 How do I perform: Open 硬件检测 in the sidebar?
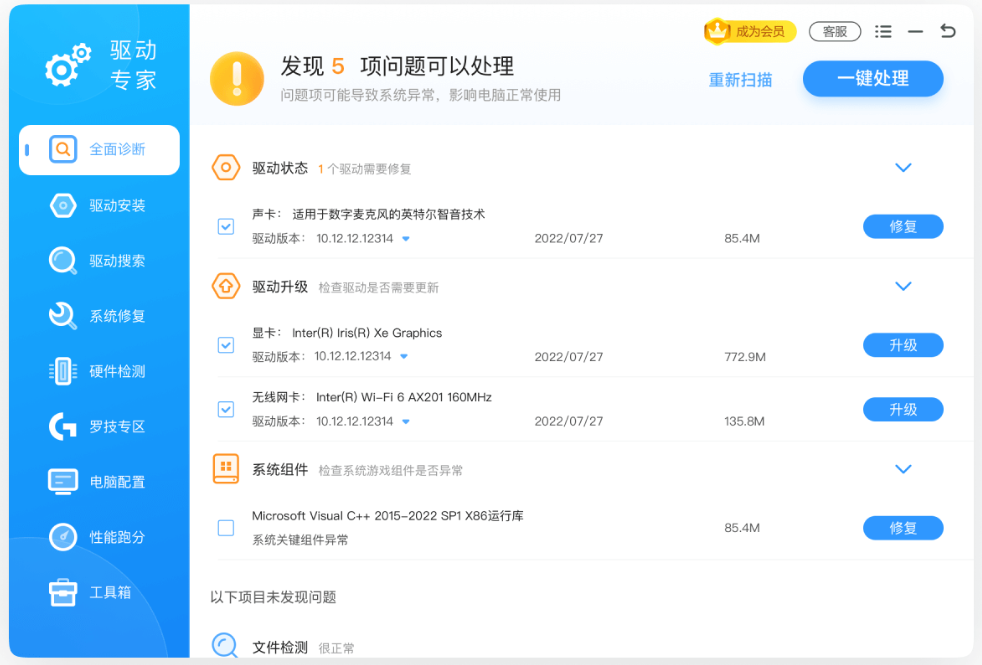[100, 371]
